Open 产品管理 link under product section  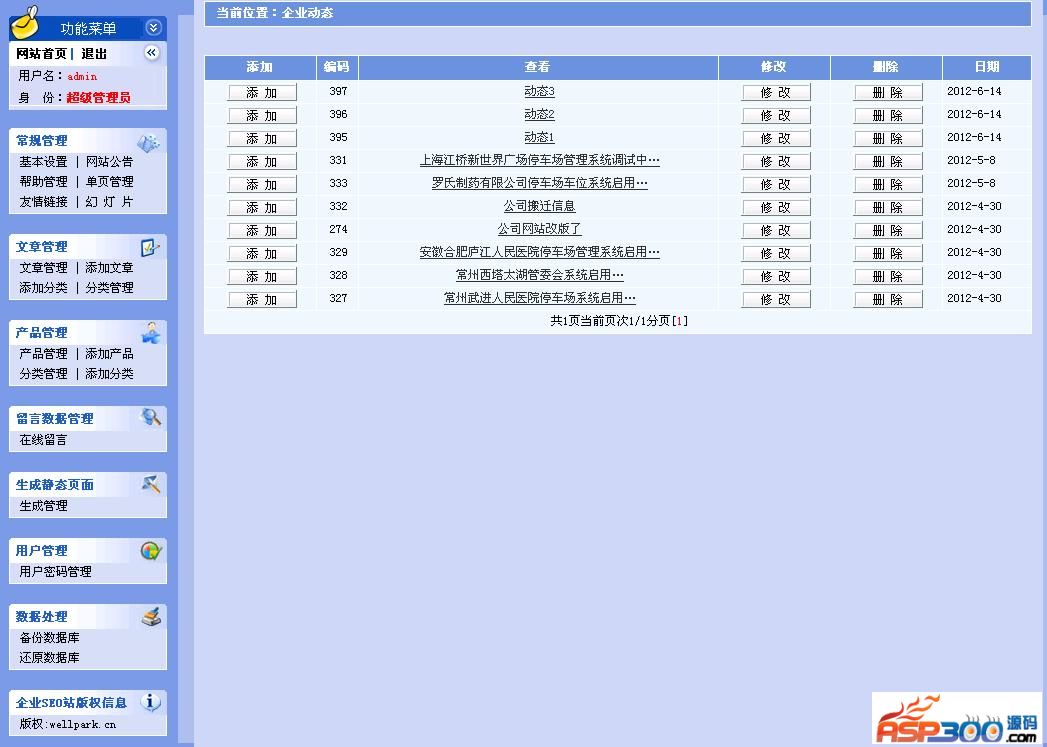(x=43, y=354)
